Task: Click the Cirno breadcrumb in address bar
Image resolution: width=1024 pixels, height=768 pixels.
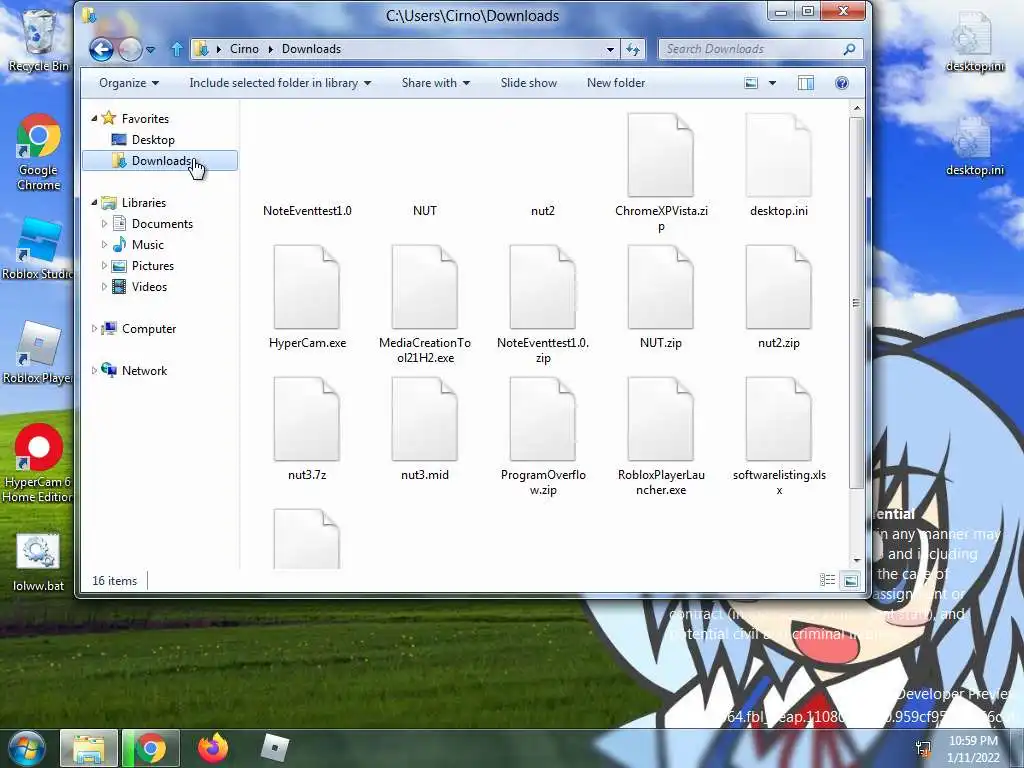Action: [244, 49]
